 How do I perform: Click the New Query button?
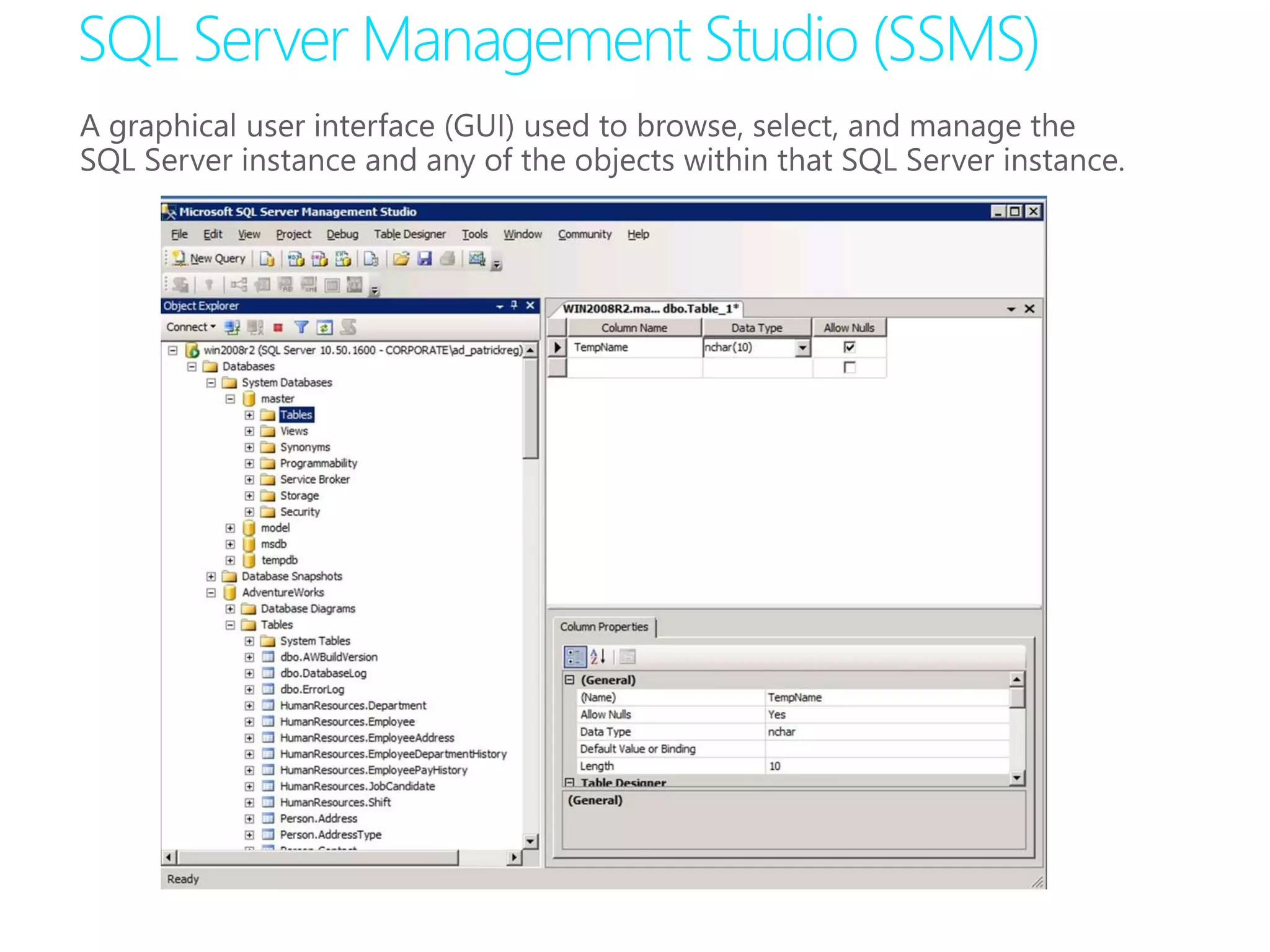[x=210, y=258]
